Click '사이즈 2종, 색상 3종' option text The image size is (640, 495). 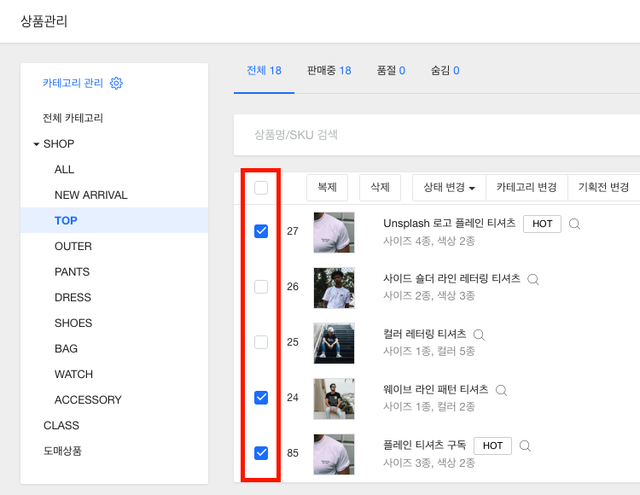click(429, 296)
